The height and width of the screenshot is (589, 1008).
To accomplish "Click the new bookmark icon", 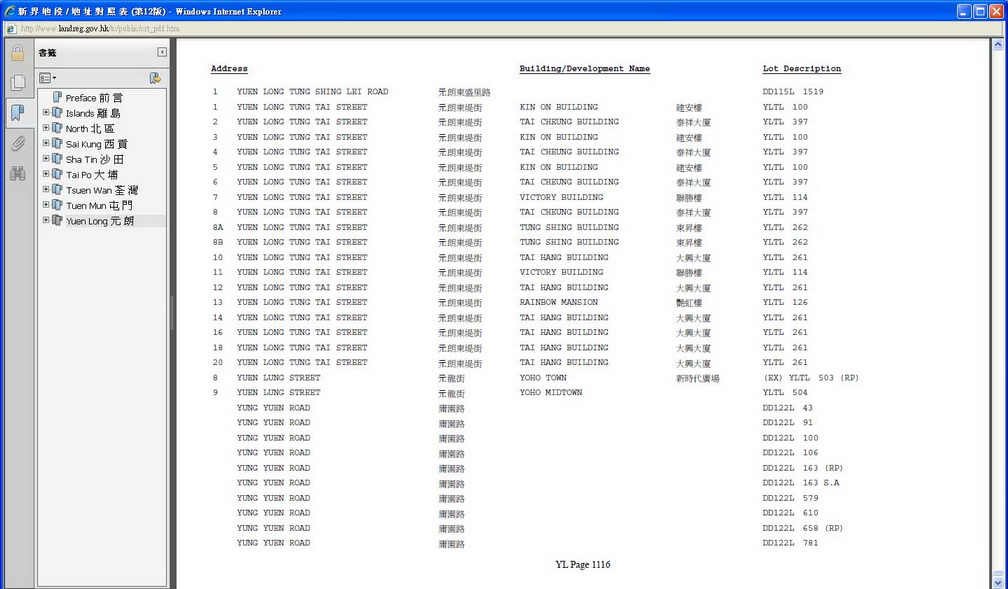I will 155,78.
